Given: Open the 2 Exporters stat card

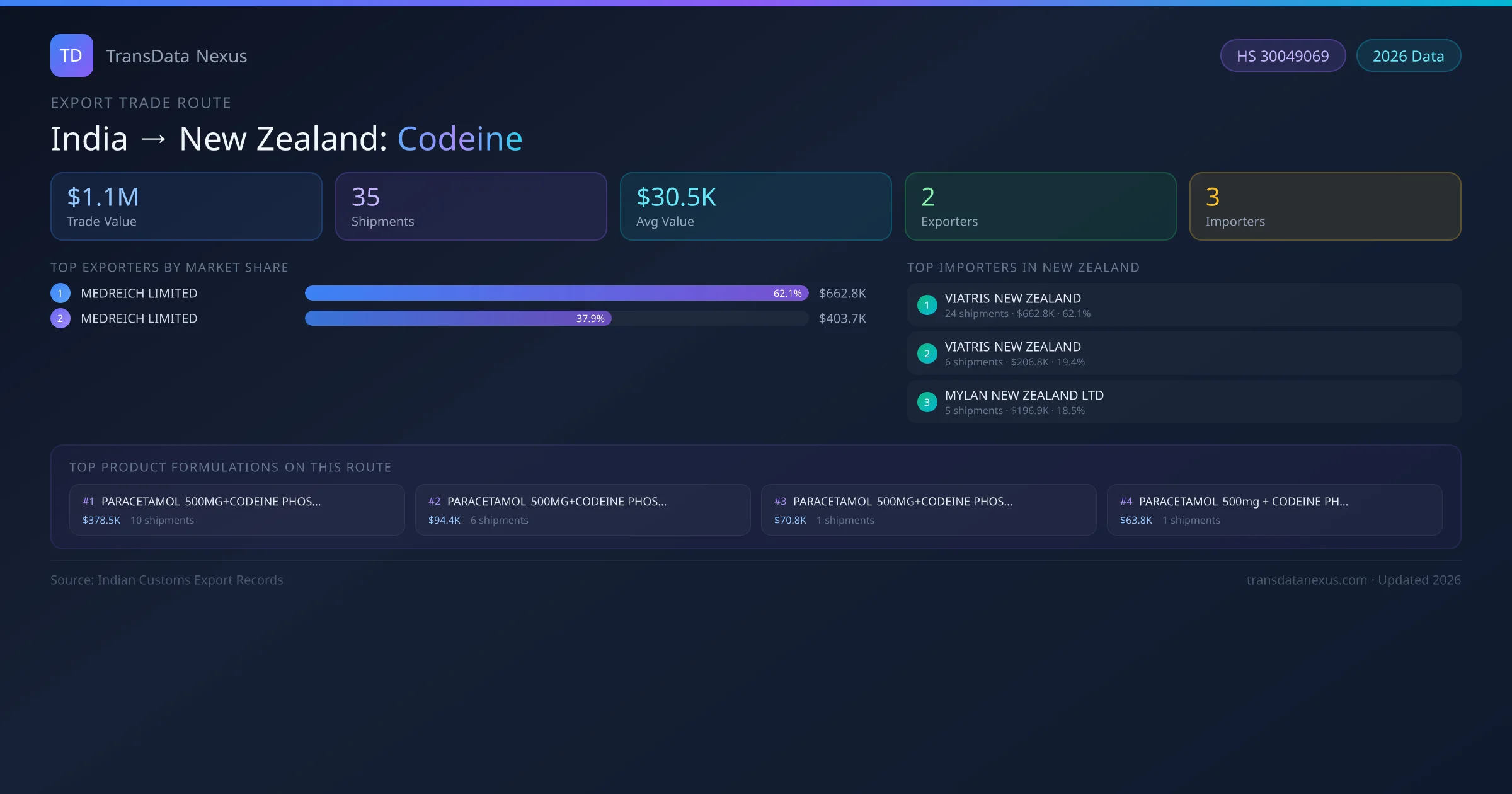Looking at the screenshot, I should coord(1040,207).
